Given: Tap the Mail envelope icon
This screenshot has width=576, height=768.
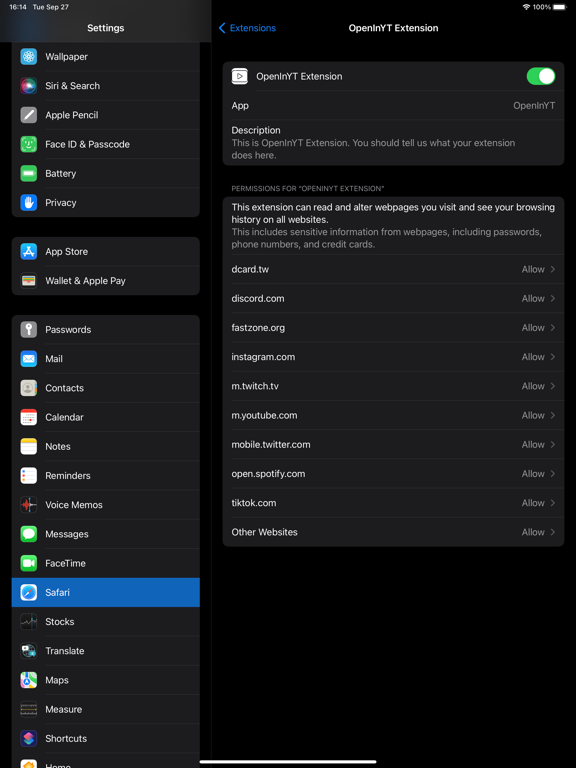Looking at the screenshot, I should click(x=28, y=359).
